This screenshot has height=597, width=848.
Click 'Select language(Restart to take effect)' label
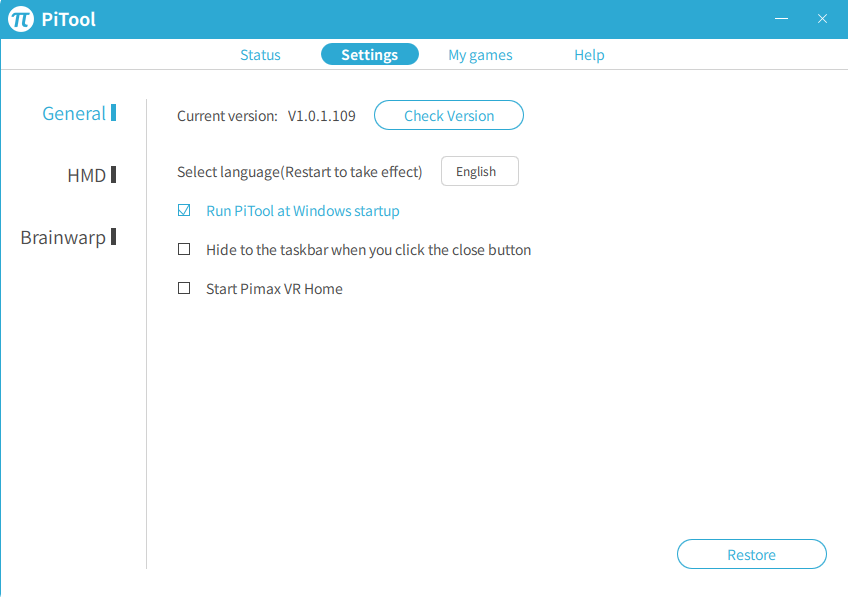point(300,172)
